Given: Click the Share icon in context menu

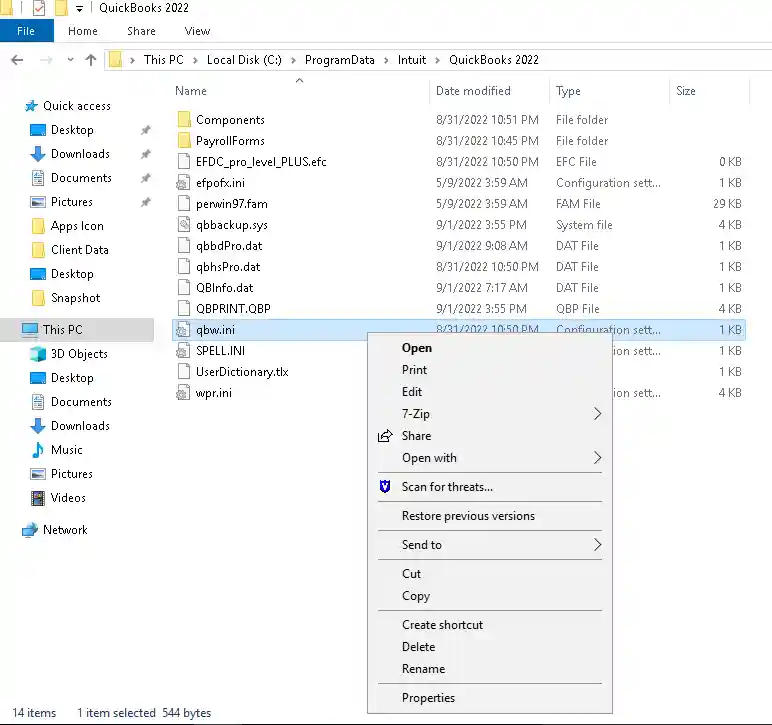Looking at the screenshot, I should pyautogui.click(x=385, y=436).
